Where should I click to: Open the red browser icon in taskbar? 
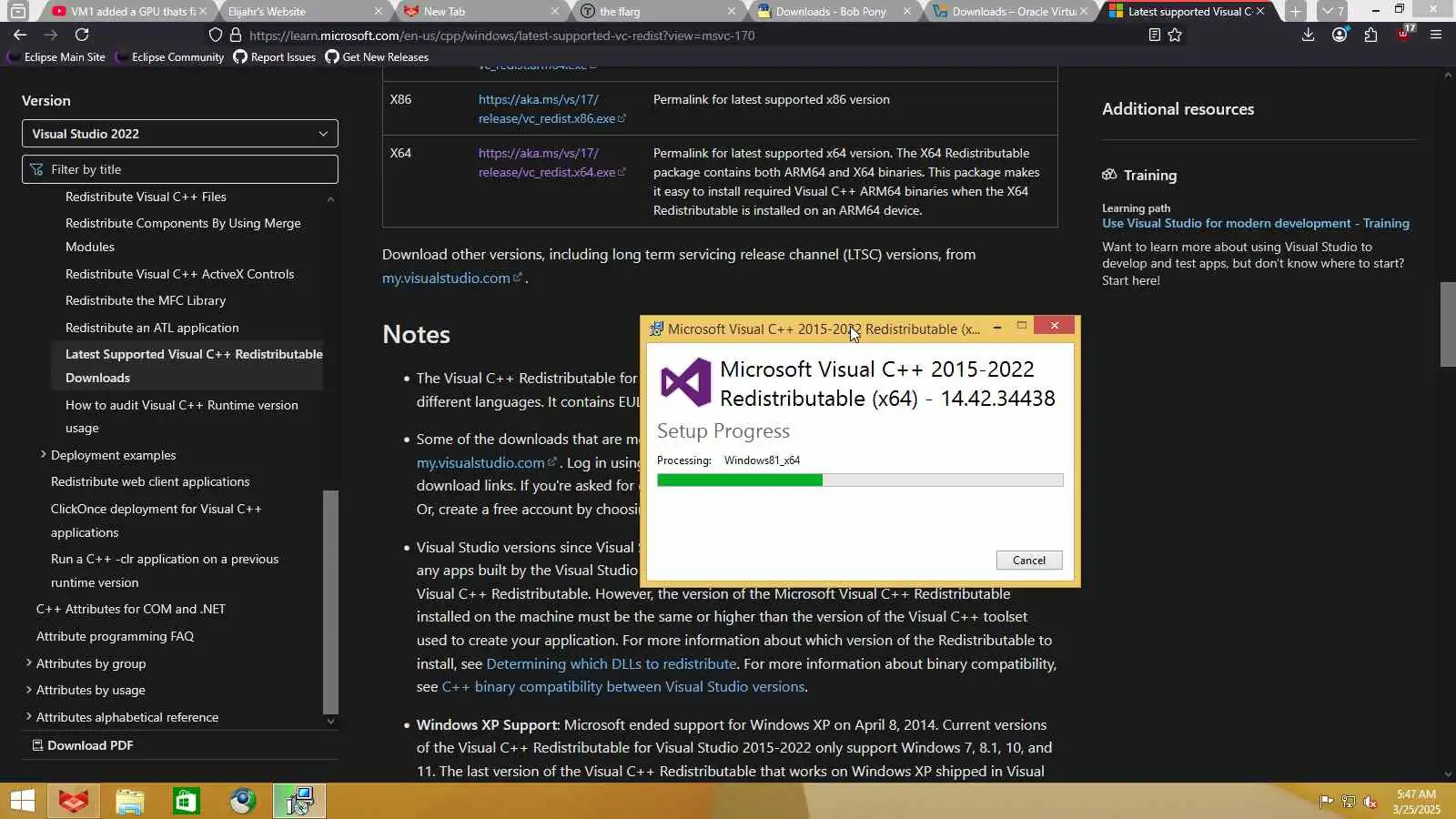point(74,801)
